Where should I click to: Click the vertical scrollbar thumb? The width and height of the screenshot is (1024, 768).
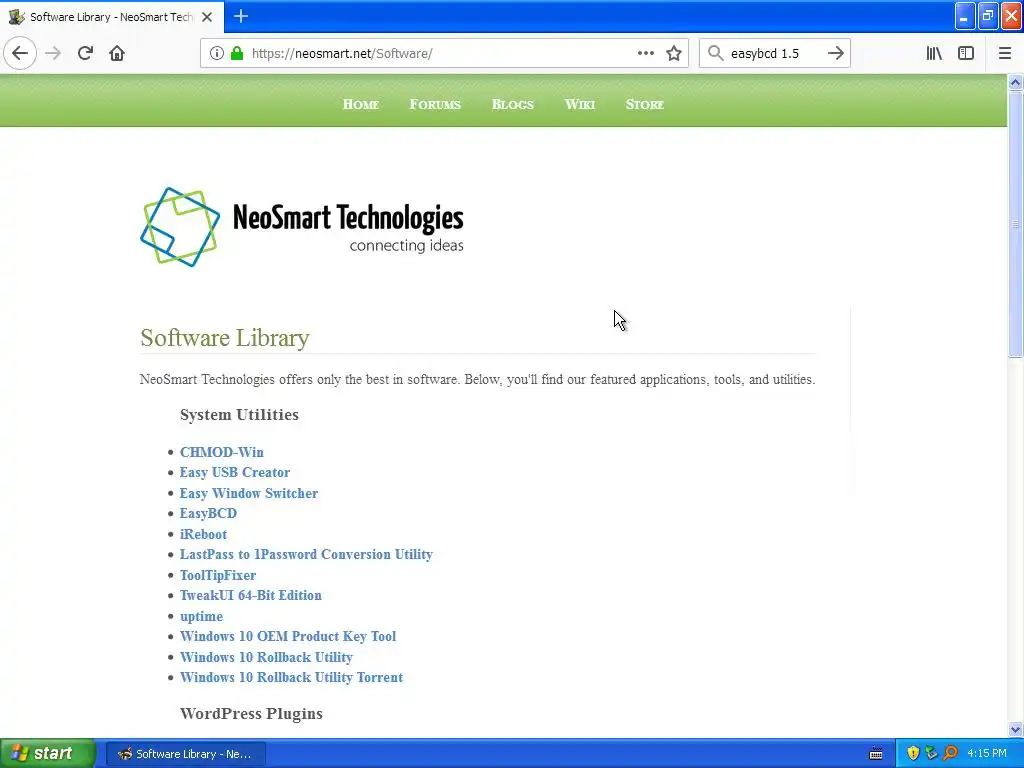point(1015,224)
